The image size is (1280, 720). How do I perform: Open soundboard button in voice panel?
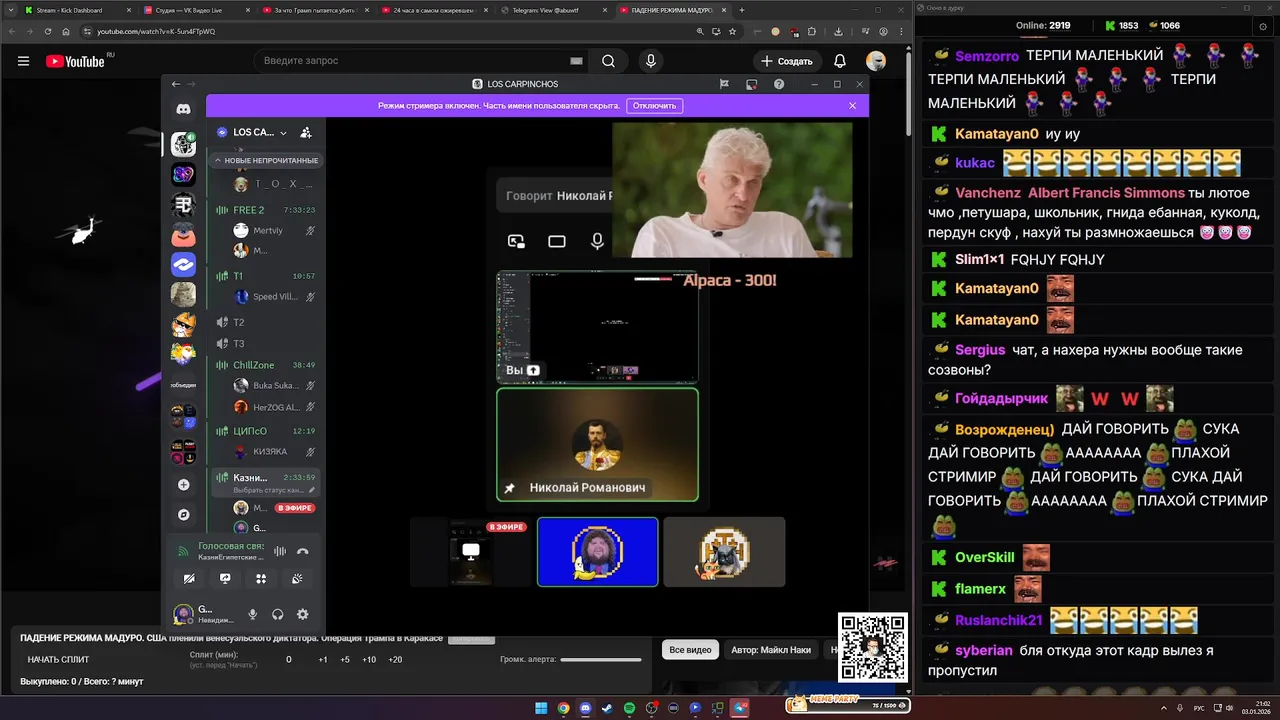pos(297,578)
